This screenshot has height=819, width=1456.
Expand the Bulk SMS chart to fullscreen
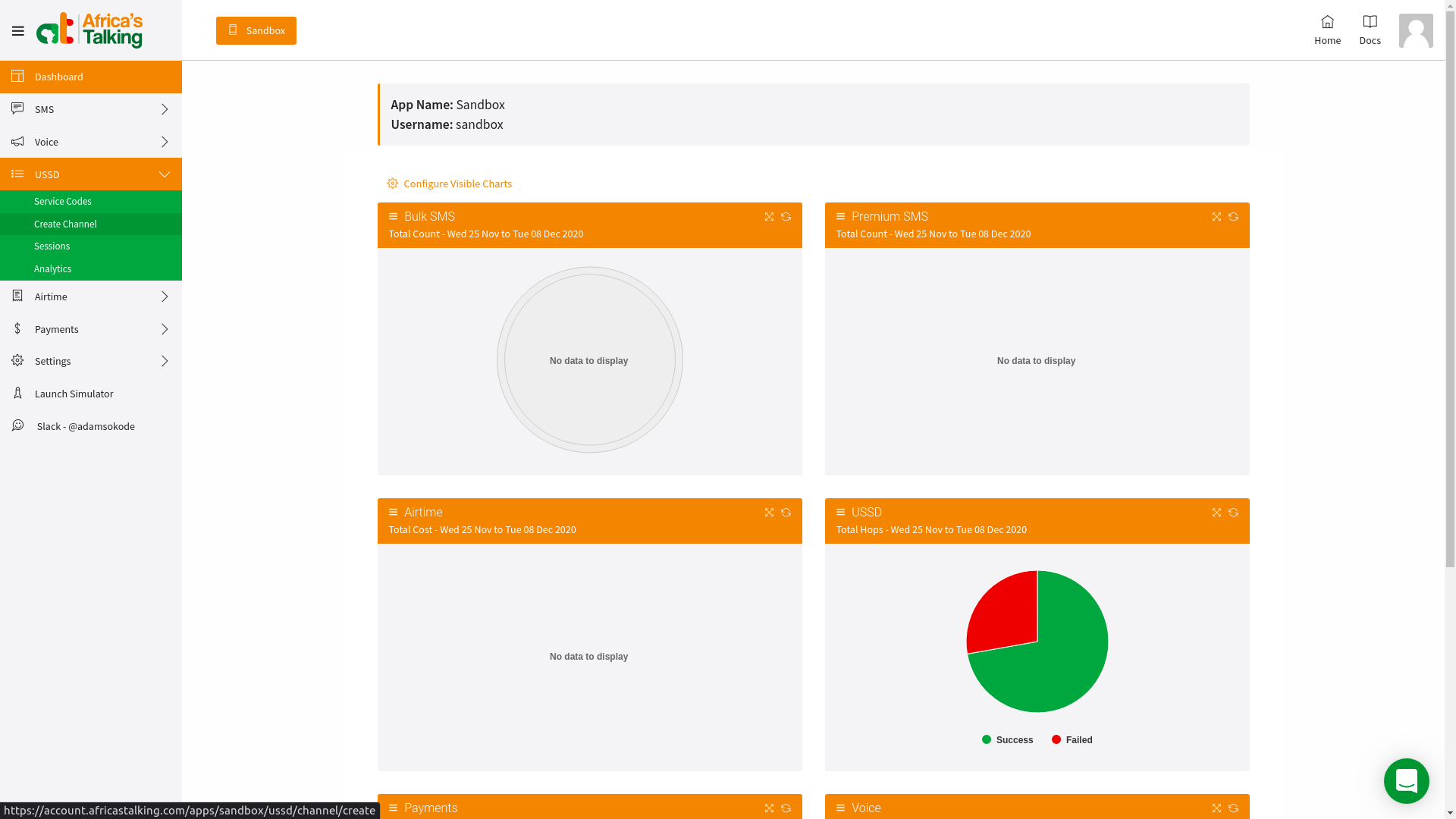769,217
